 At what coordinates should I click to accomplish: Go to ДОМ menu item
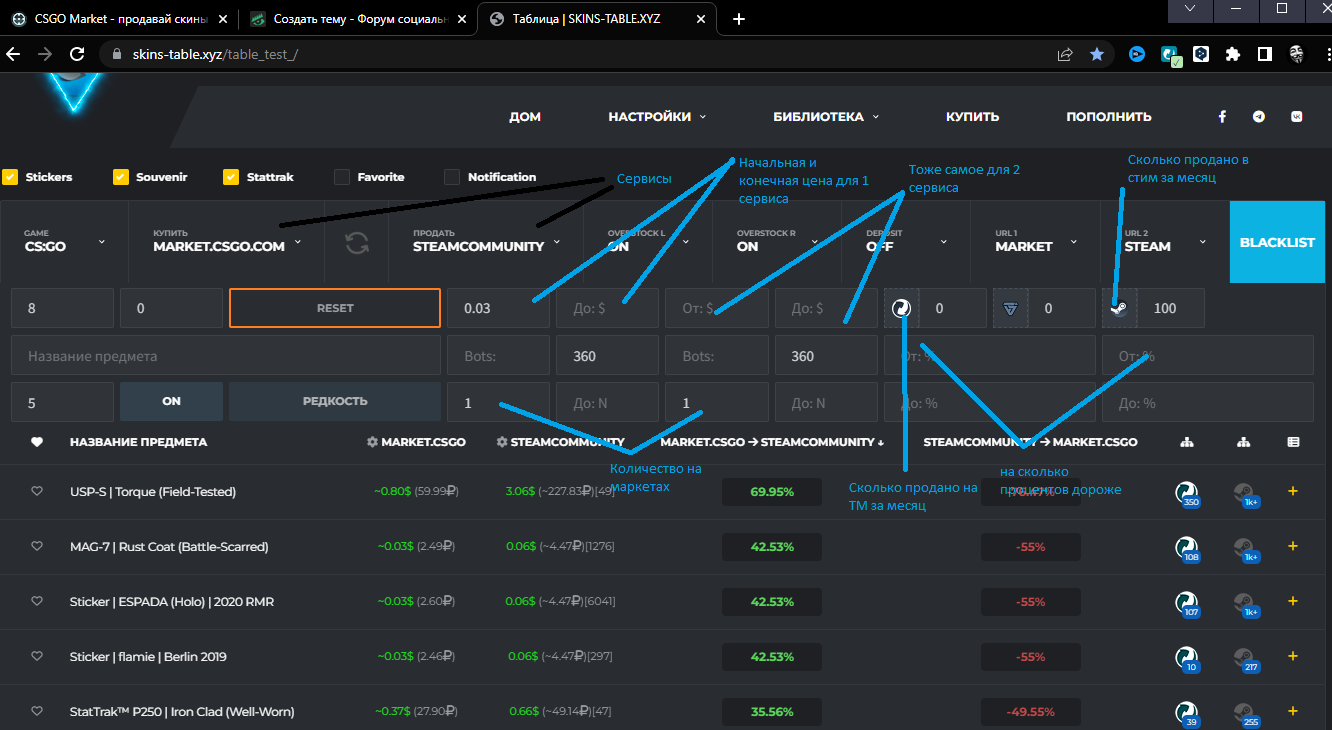click(525, 117)
